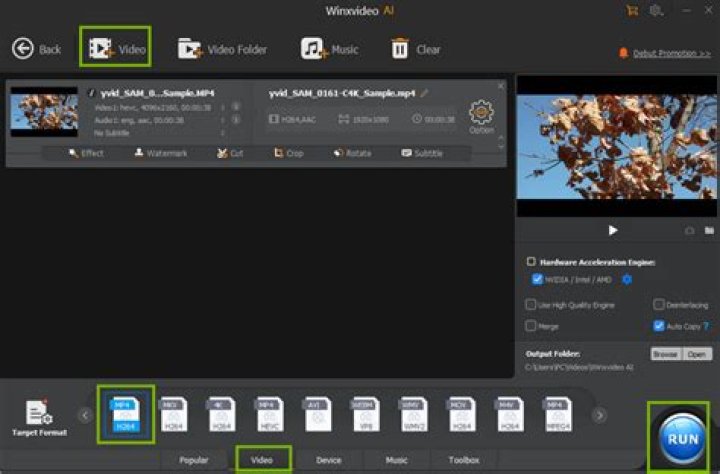This screenshot has height=474, width=720.
Task: Toggle Hardware Acceleration Engine checkbox
Action: [531, 261]
